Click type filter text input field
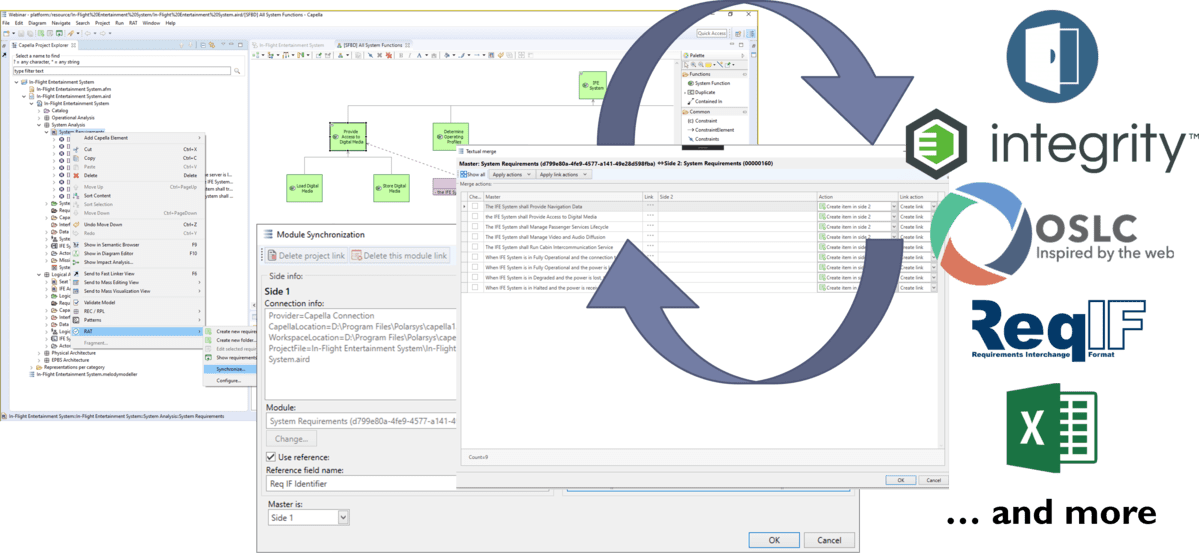This screenshot has width=1199, height=555. click(x=122, y=71)
